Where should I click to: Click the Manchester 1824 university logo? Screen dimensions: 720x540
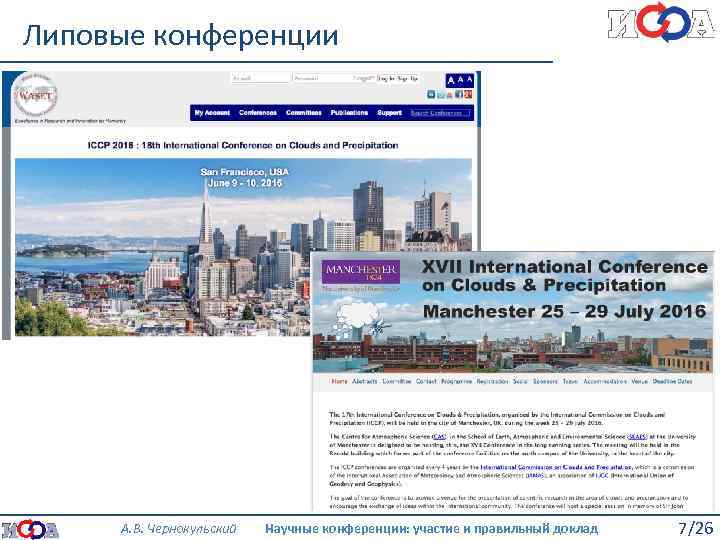tap(360, 271)
